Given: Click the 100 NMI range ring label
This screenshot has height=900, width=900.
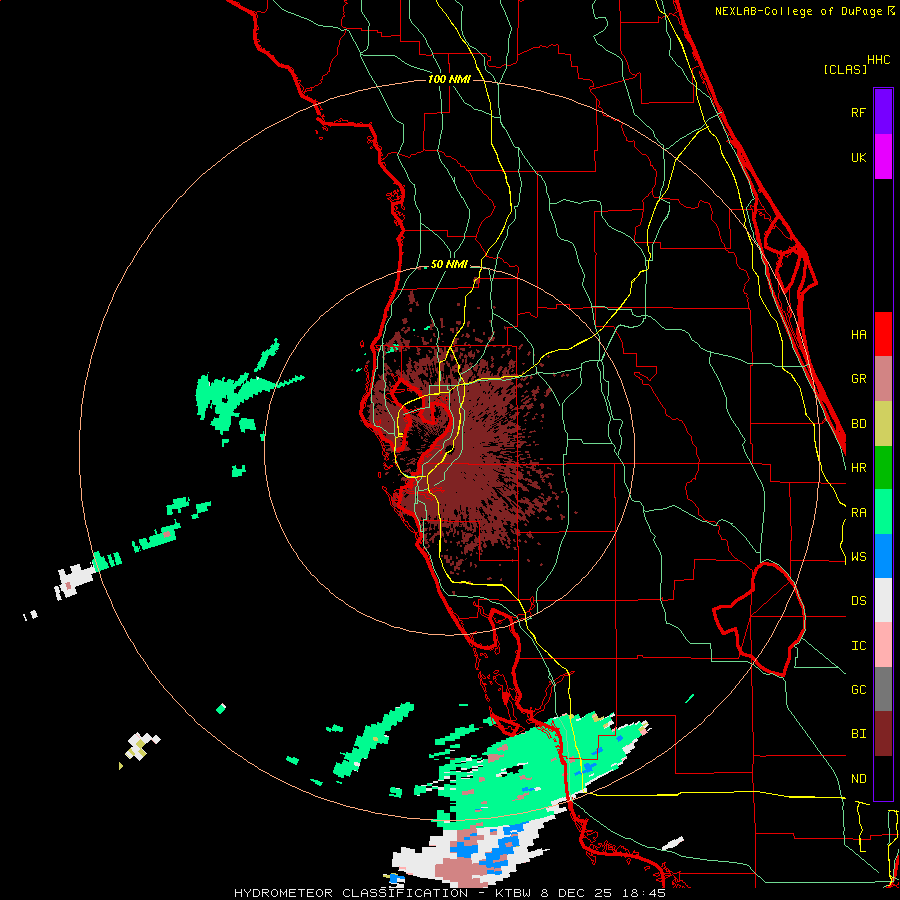Looking at the screenshot, I should 449,79.
